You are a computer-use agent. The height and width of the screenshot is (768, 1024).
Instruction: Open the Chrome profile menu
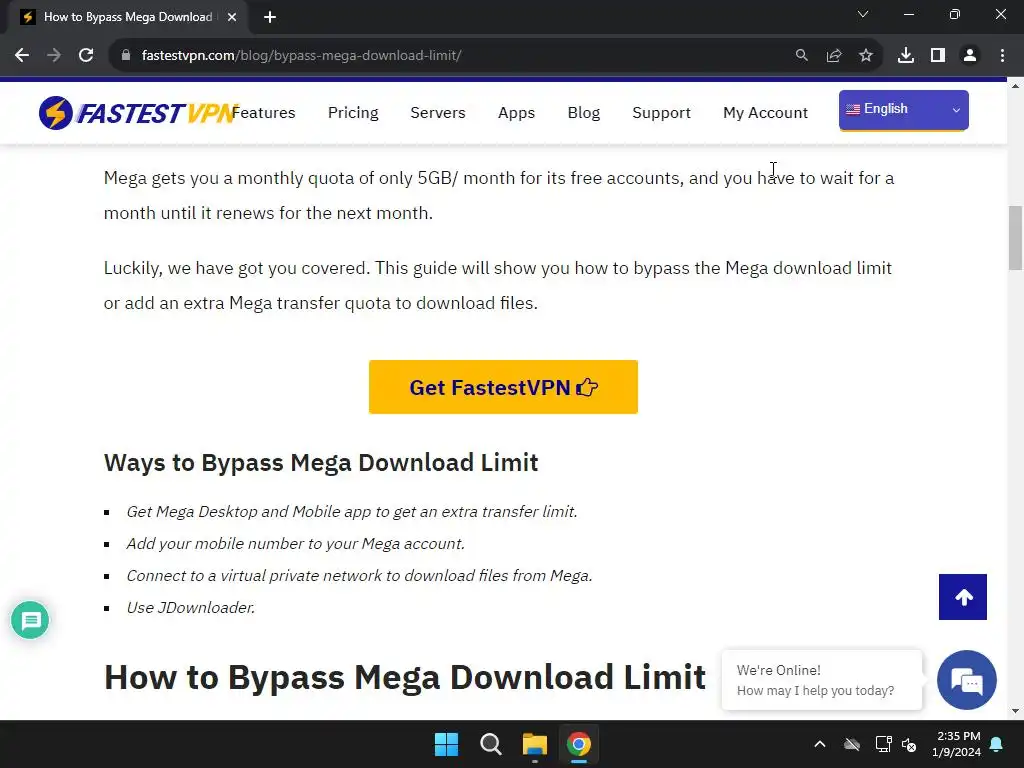click(970, 56)
